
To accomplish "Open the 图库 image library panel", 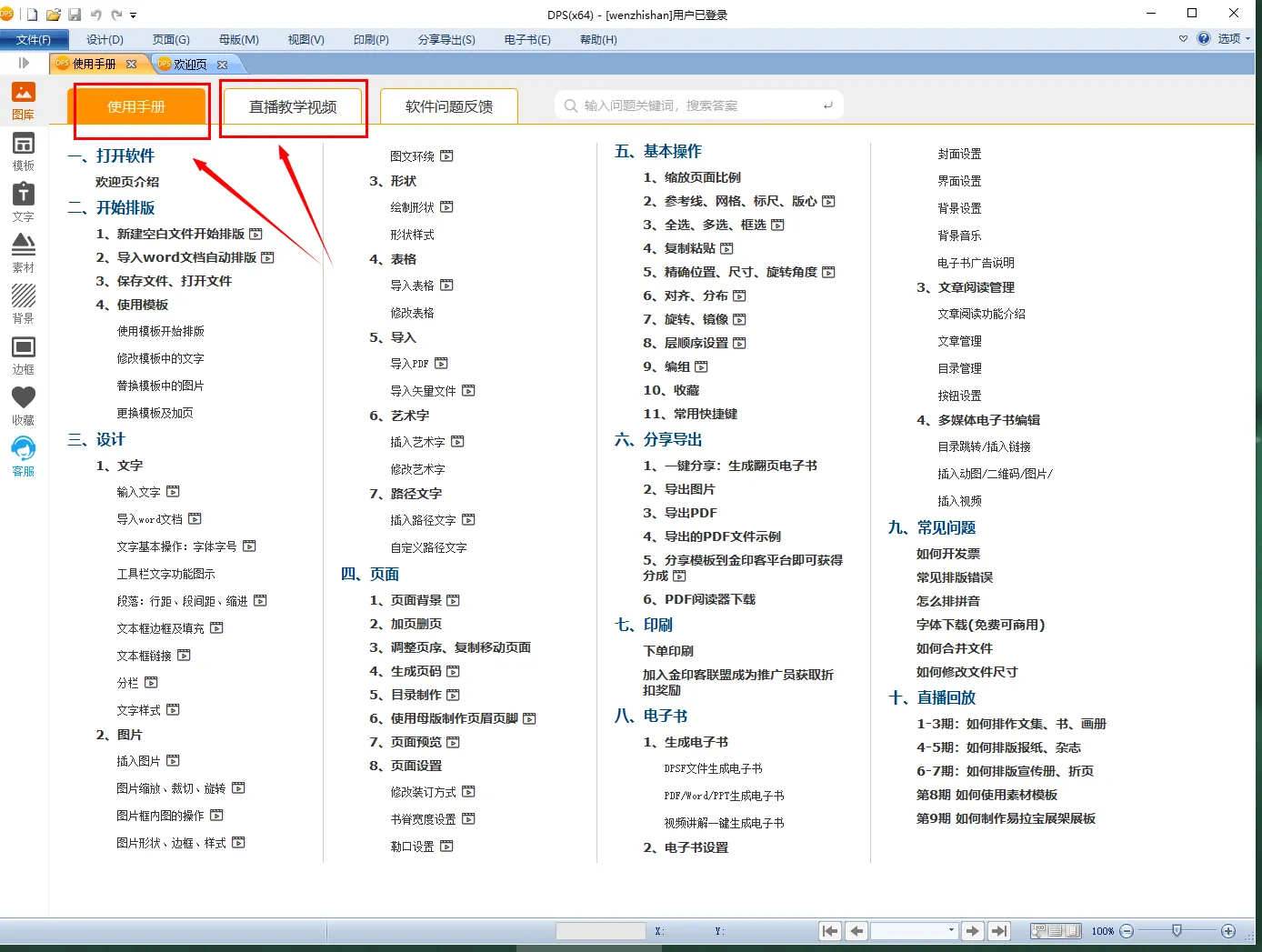I will (23, 100).
